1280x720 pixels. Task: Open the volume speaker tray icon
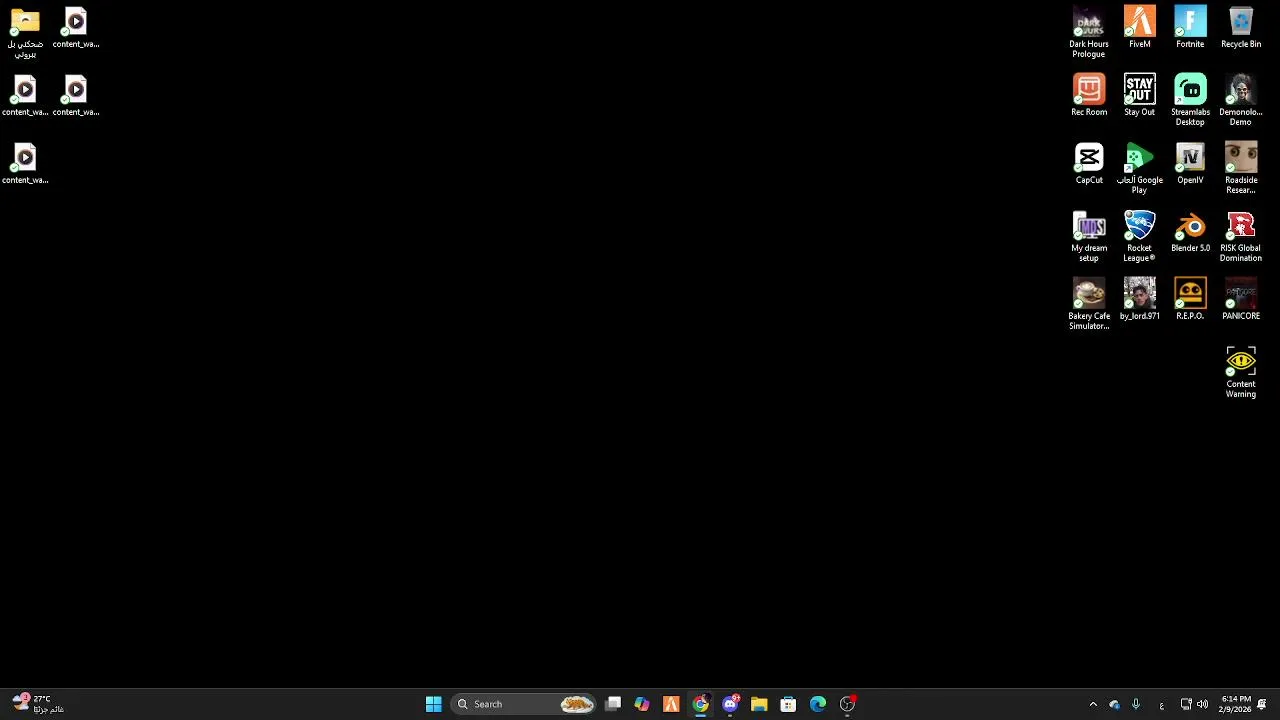1202,704
